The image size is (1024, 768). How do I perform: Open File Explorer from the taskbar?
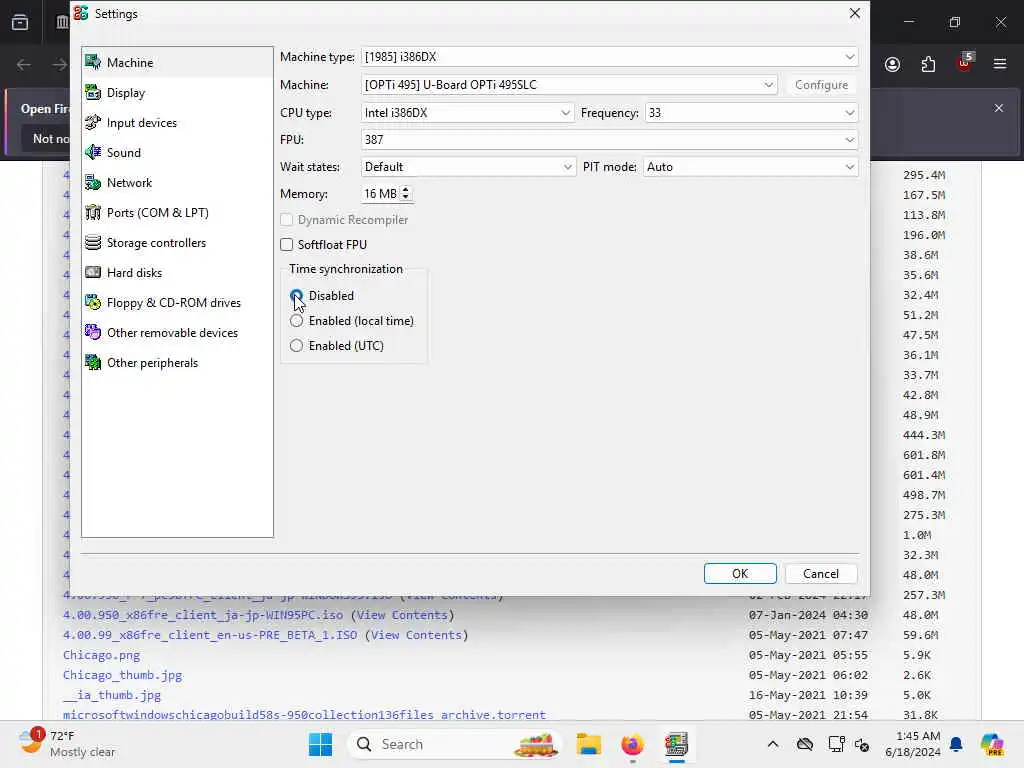pyautogui.click(x=588, y=744)
